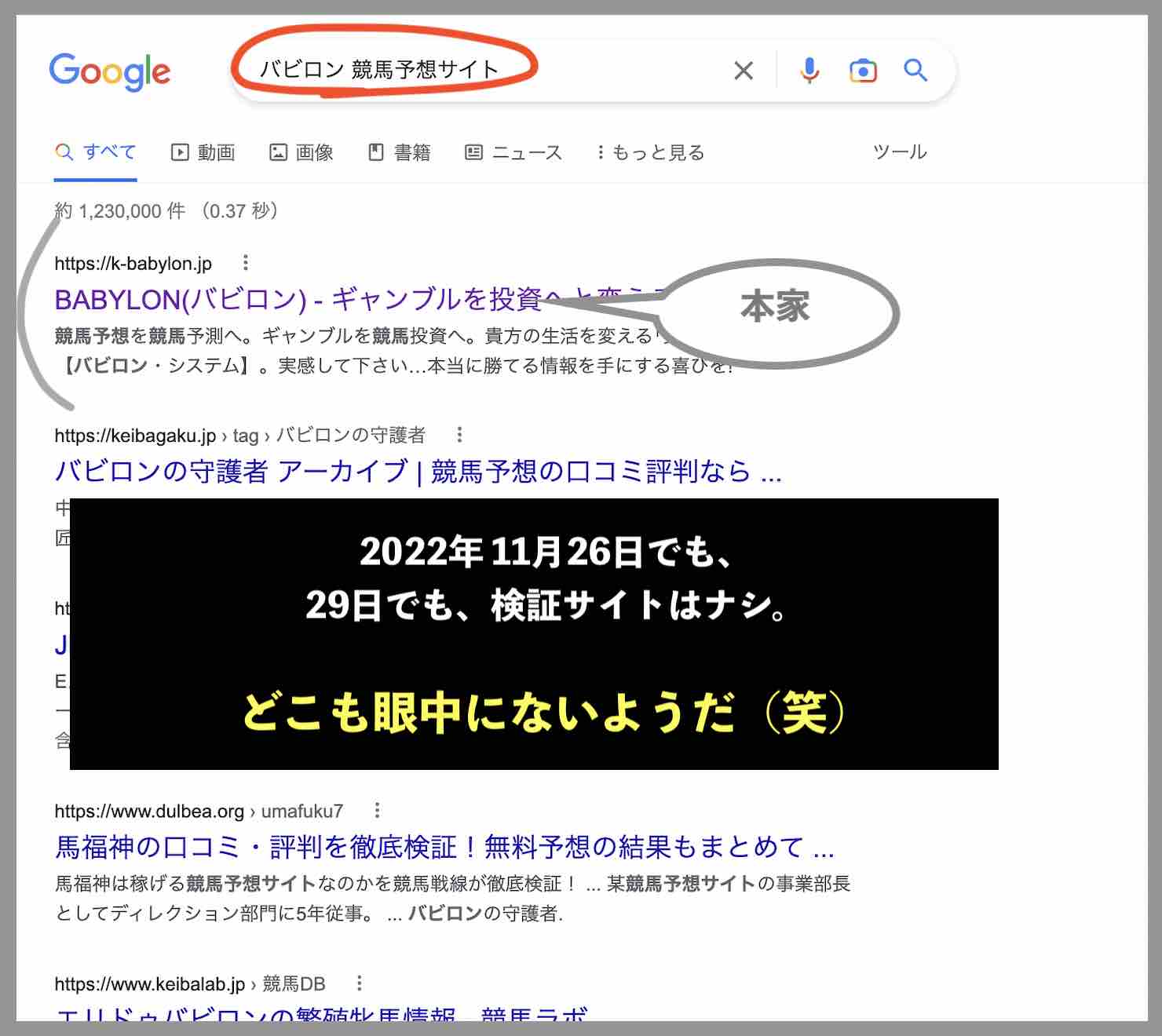Click the search magnifier icon
This screenshot has width=1162, height=1036.
(915, 71)
